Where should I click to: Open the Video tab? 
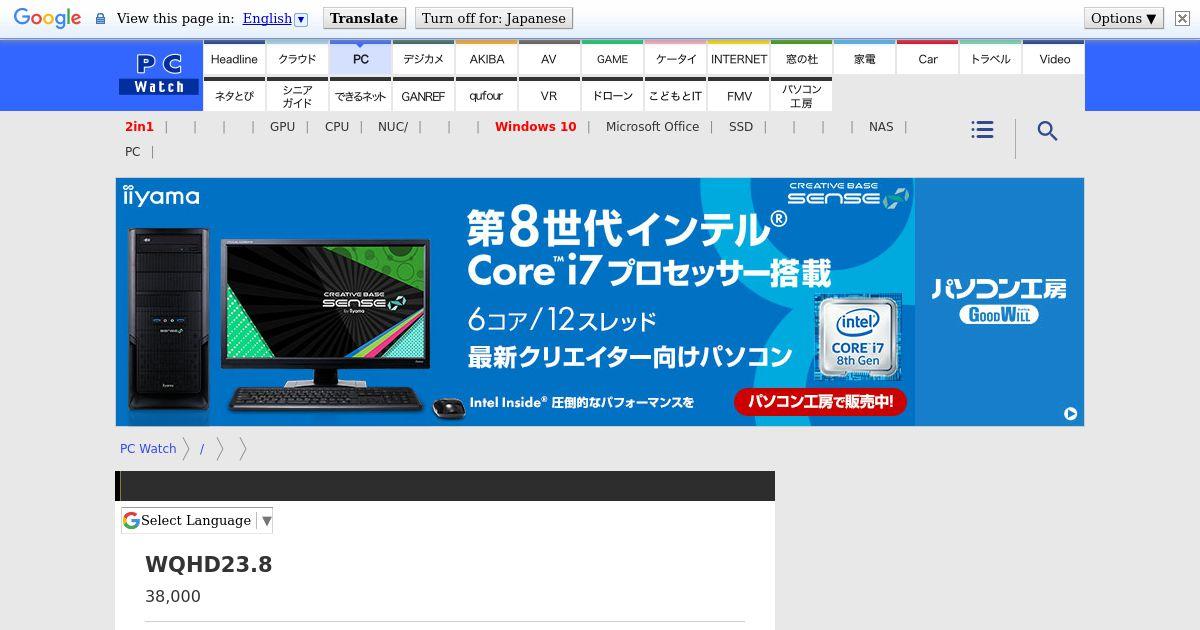pyautogui.click(x=1054, y=59)
